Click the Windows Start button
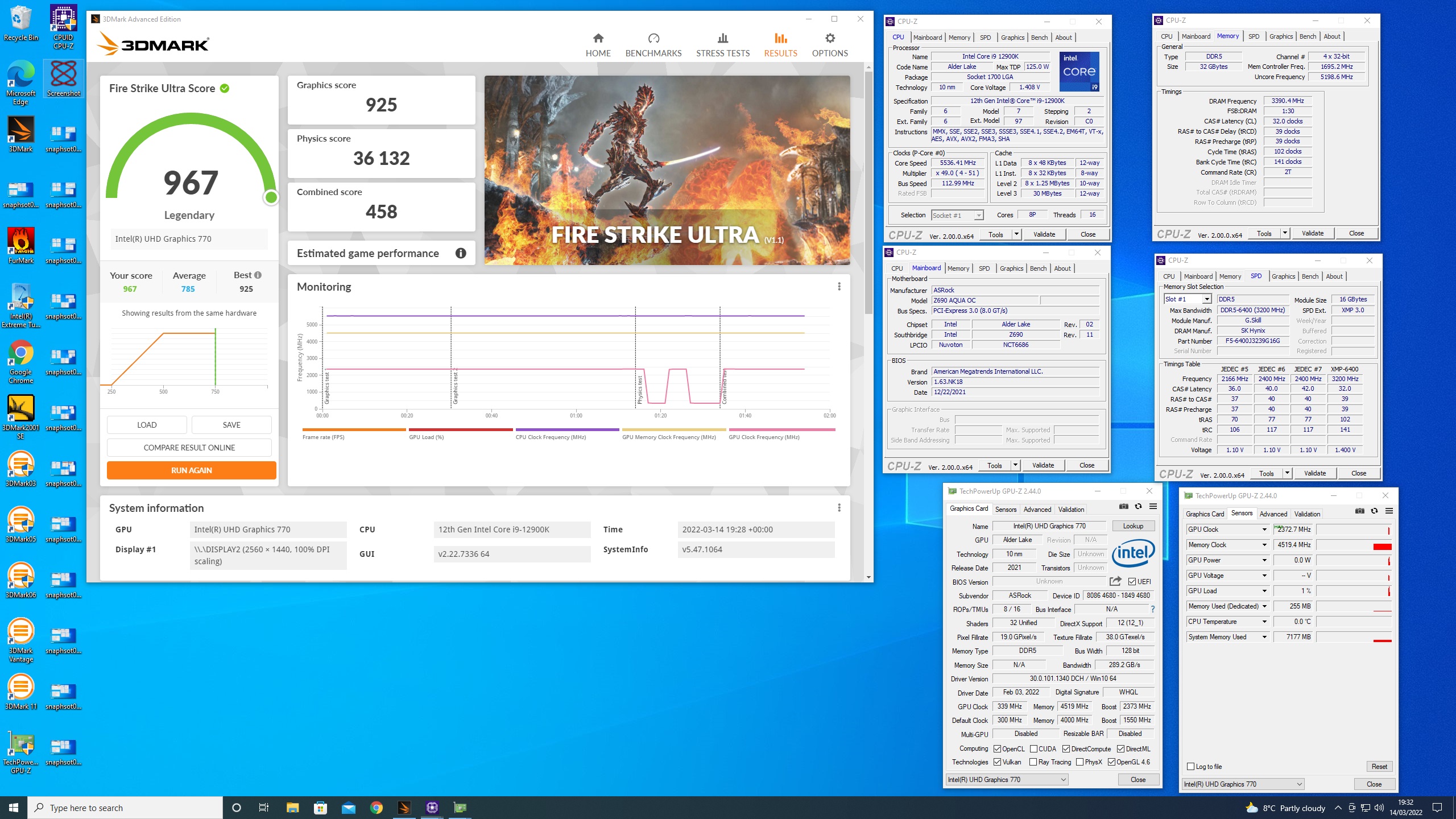Viewport: 1456px width, 819px height. point(14,808)
